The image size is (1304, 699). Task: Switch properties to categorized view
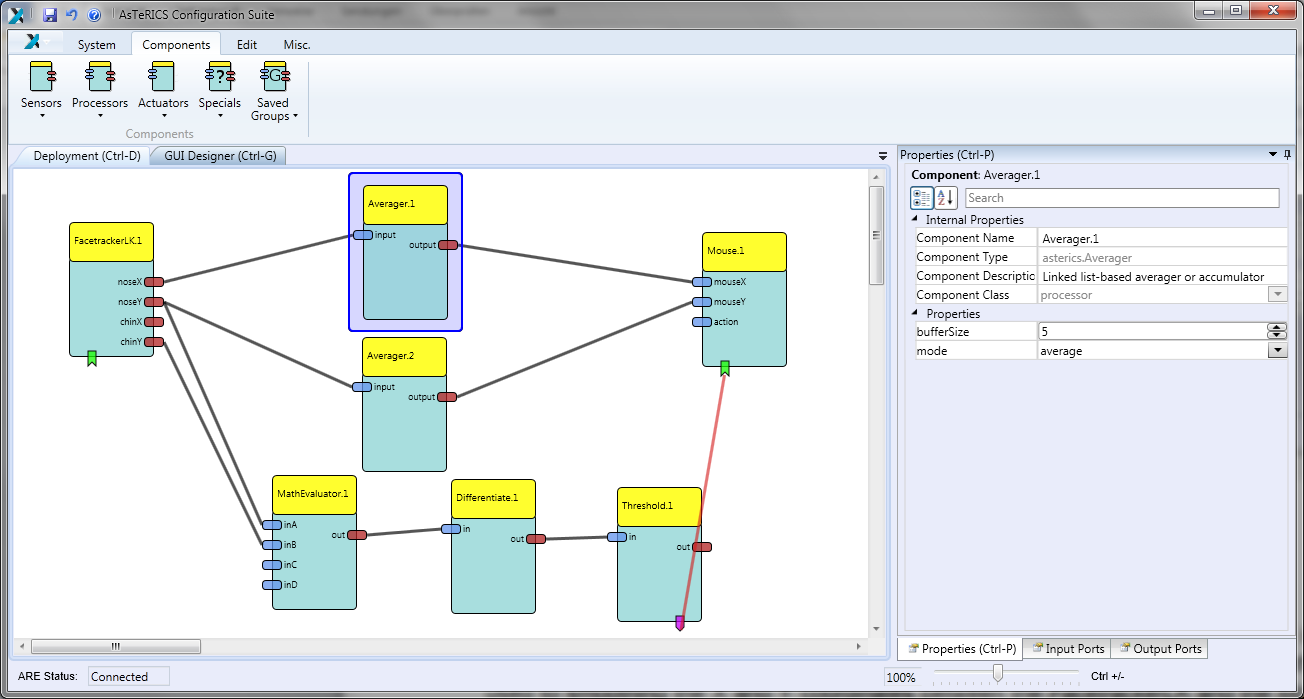921,198
